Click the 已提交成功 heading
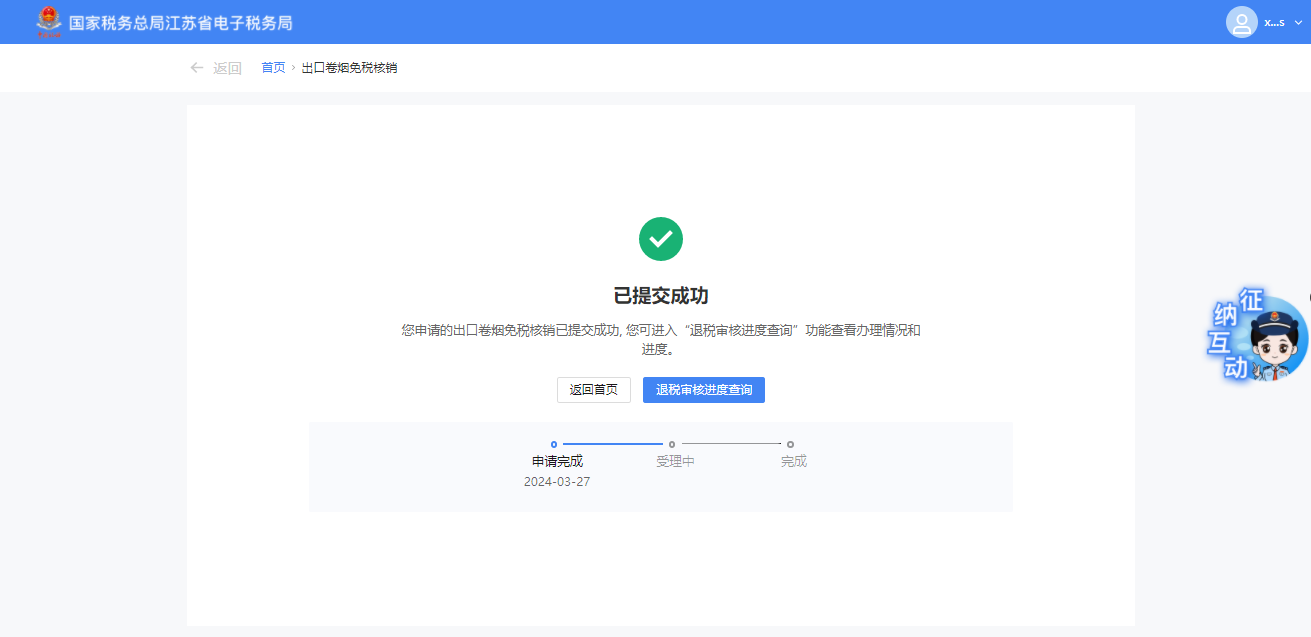1311x637 pixels. coord(660,296)
